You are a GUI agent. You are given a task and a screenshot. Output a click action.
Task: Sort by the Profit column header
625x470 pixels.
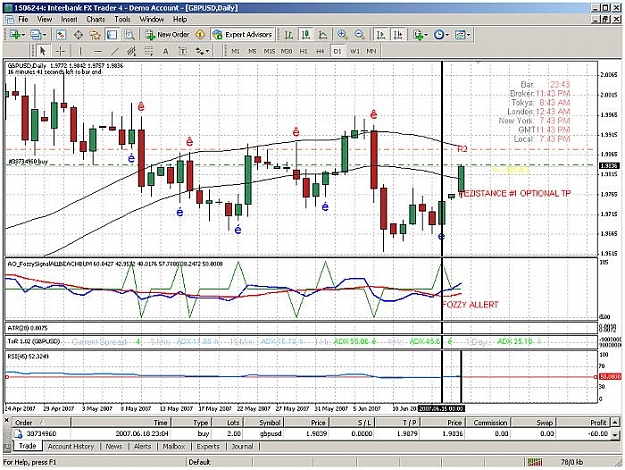coord(583,423)
